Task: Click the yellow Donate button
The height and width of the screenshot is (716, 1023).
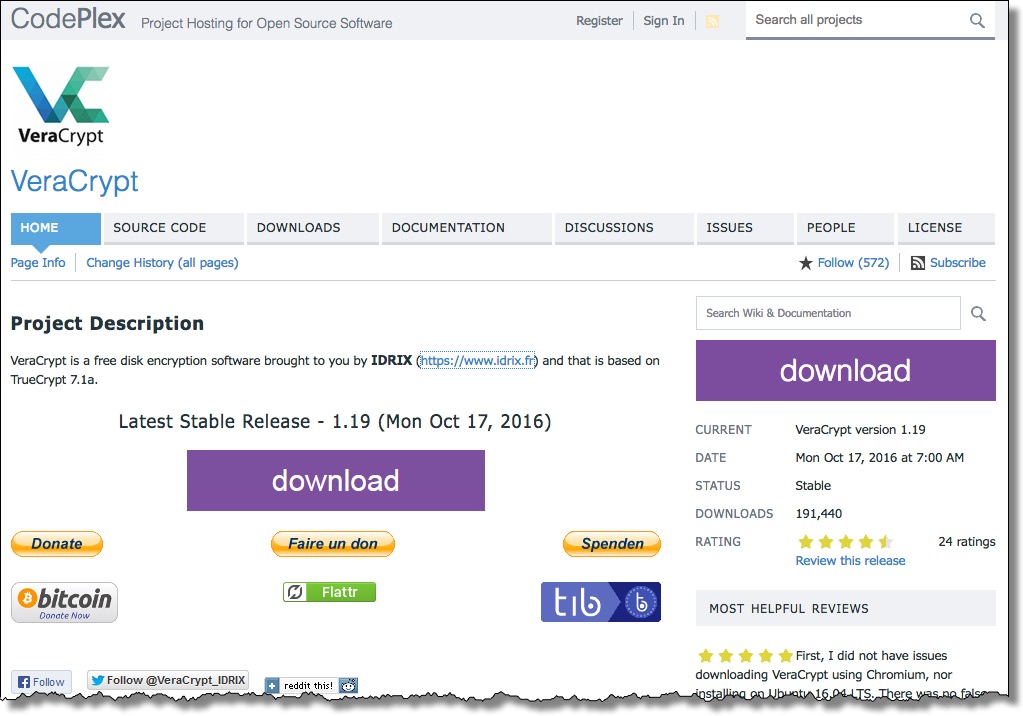Action: [x=56, y=543]
